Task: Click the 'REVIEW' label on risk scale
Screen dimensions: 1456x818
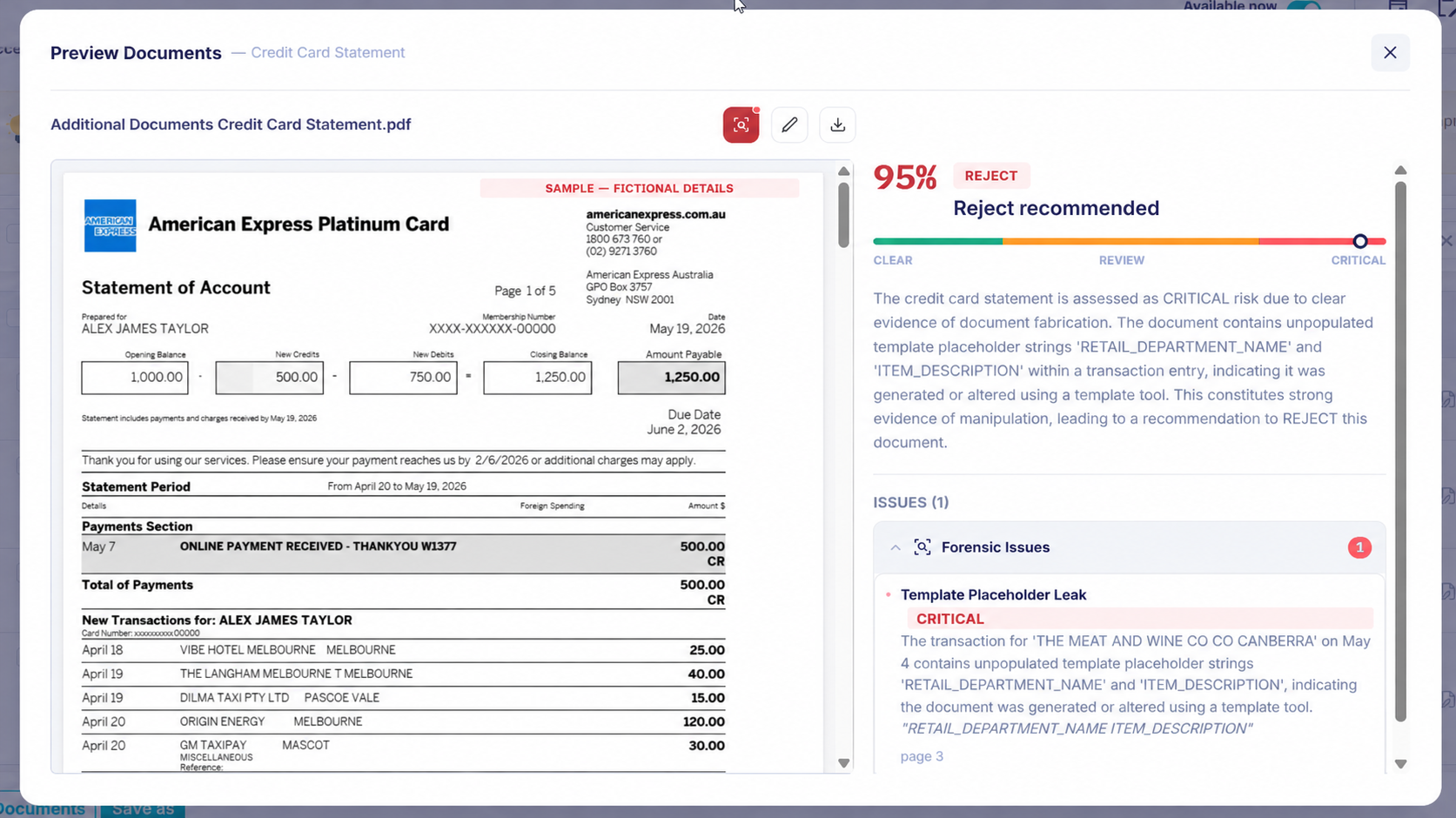Action: pos(1121,260)
